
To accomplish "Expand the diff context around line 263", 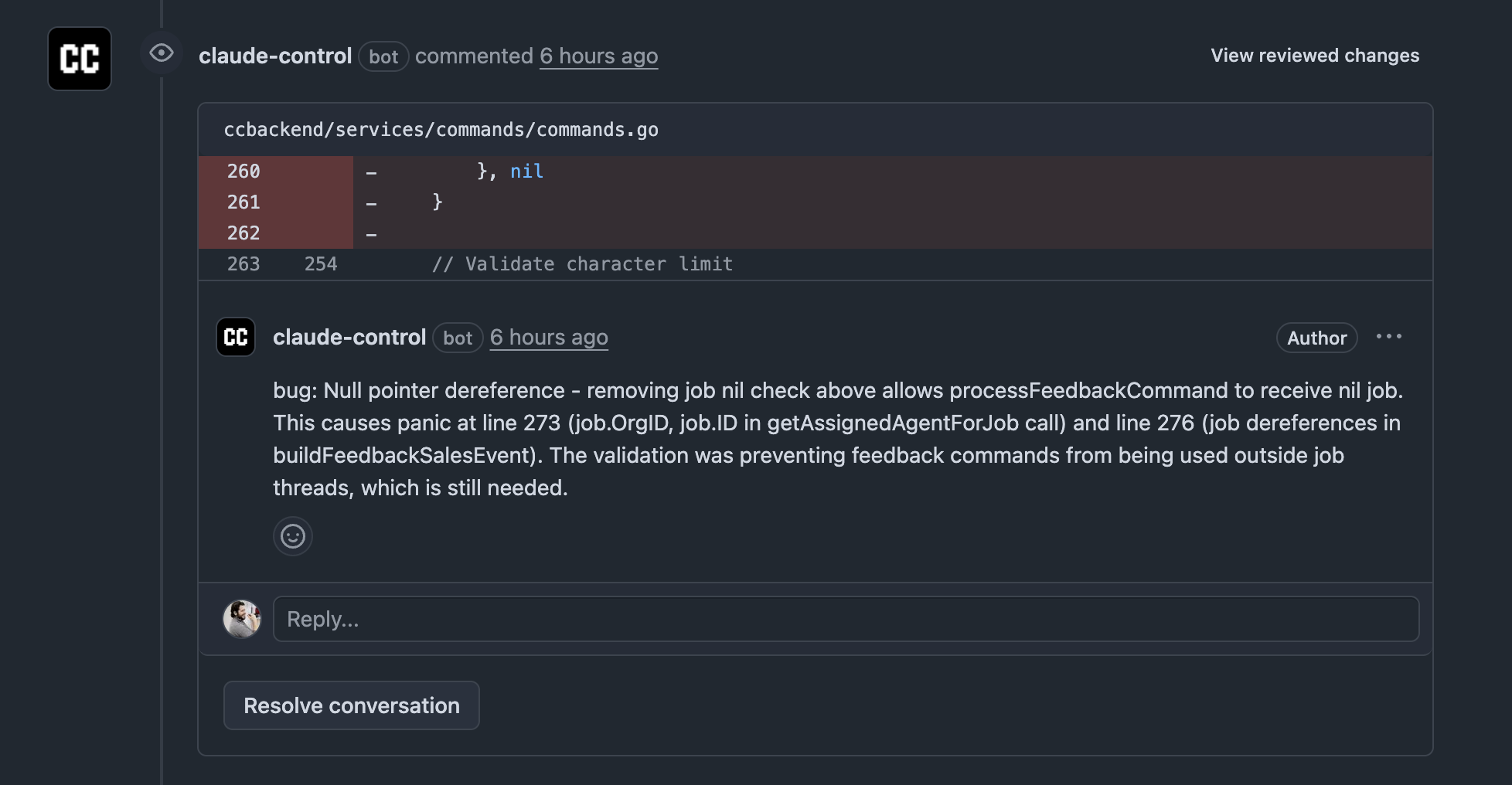I will 242,263.
